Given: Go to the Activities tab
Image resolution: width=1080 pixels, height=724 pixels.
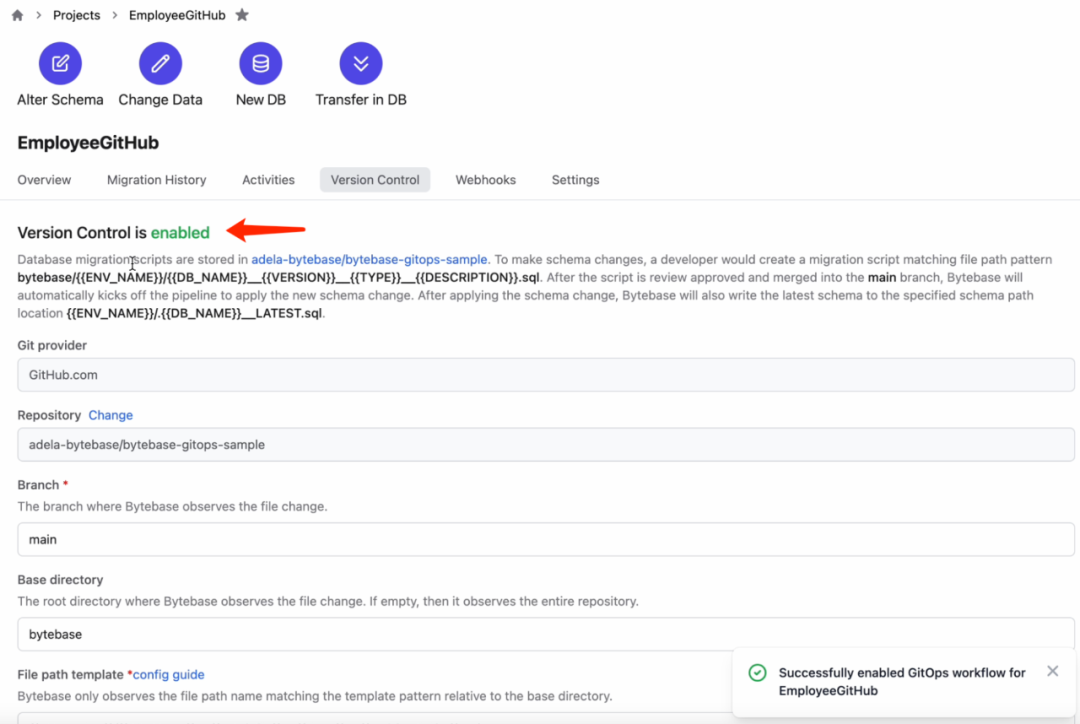Looking at the screenshot, I should [268, 180].
